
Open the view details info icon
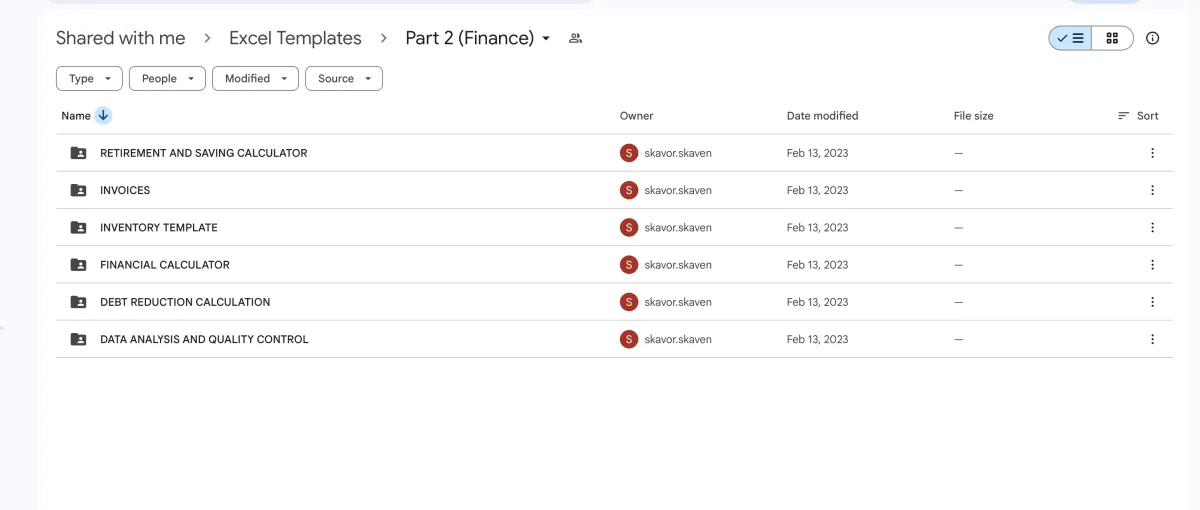[1152, 39]
